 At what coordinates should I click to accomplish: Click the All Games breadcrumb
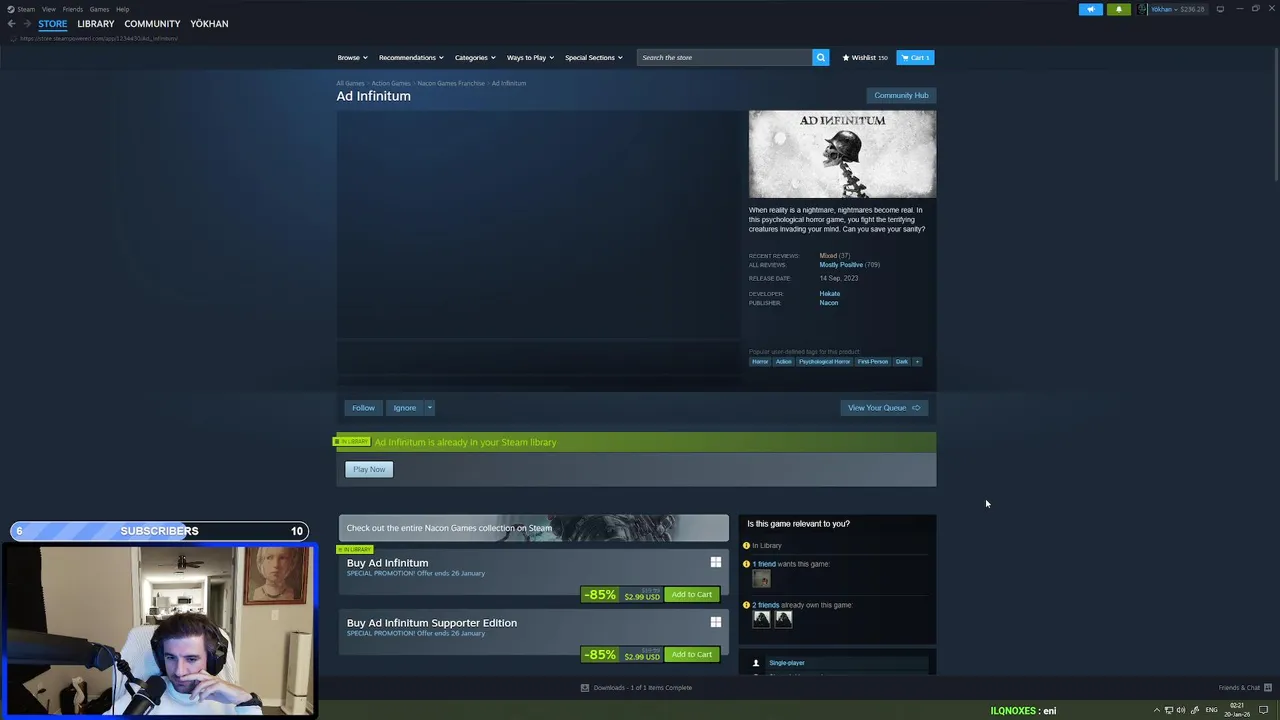pyautogui.click(x=350, y=83)
